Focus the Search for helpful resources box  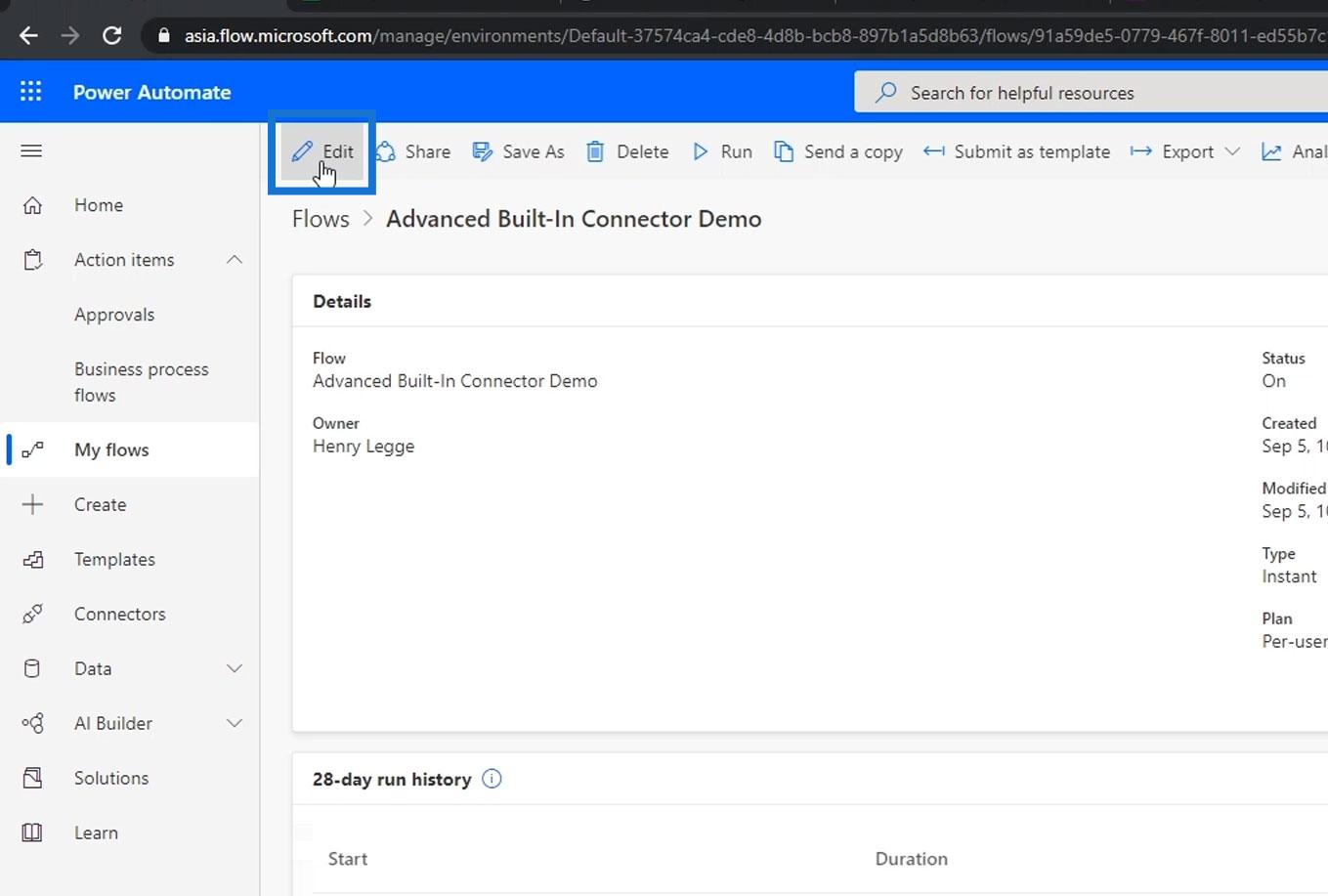coord(1092,92)
